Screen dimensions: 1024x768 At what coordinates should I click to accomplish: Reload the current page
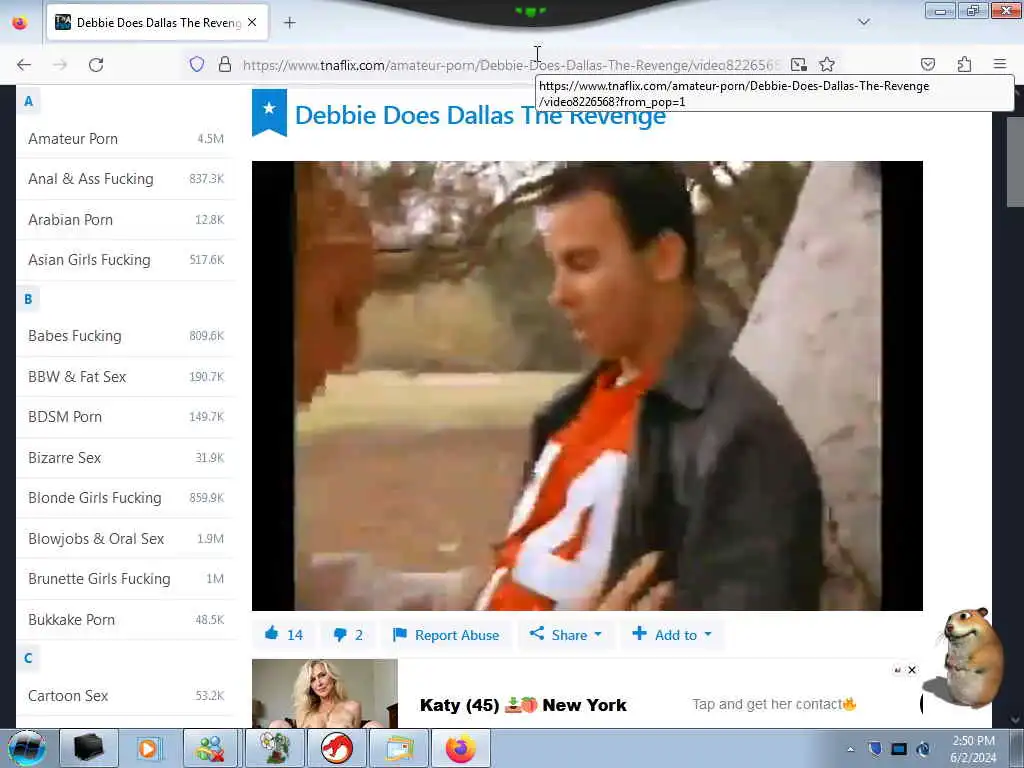(x=96, y=65)
